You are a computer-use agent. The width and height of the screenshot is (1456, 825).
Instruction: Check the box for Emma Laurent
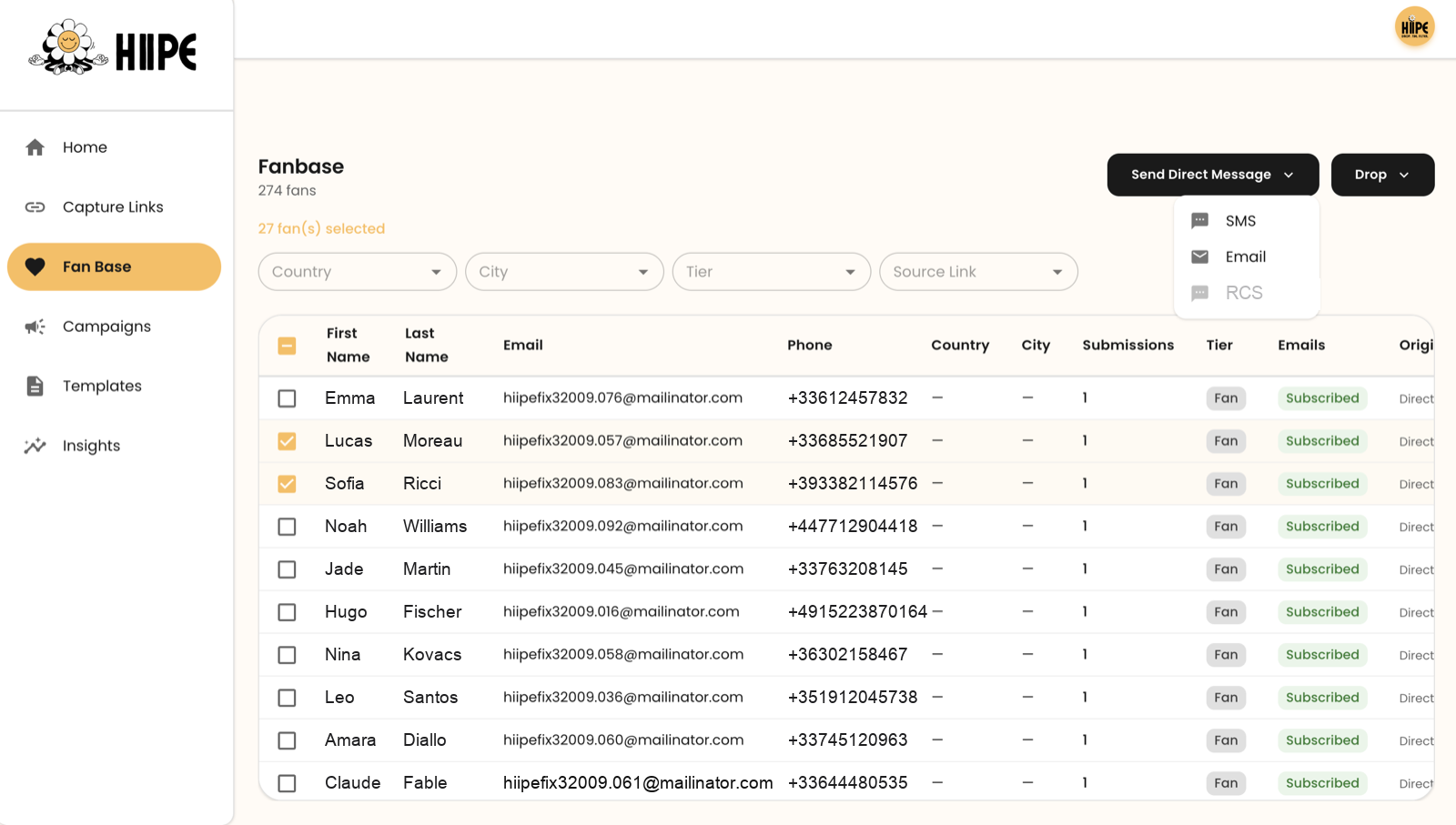[x=287, y=398]
